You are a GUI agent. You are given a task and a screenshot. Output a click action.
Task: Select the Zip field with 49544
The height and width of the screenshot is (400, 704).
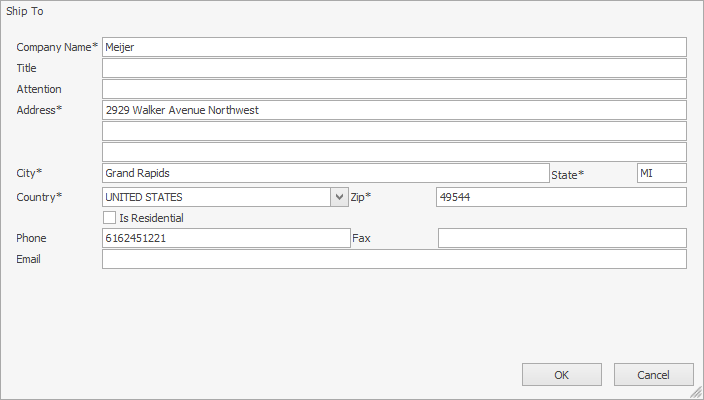point(561,197)
